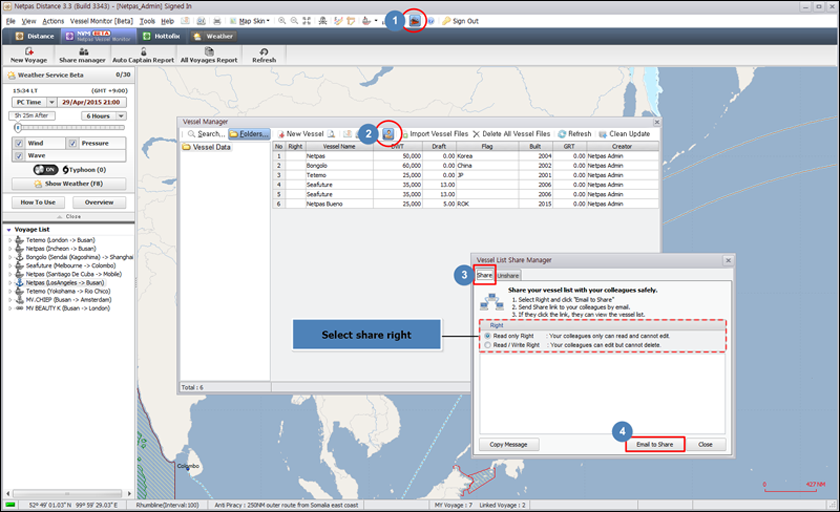Click the Typhoon icon label

pyautogui.click(x=84, y=170)
